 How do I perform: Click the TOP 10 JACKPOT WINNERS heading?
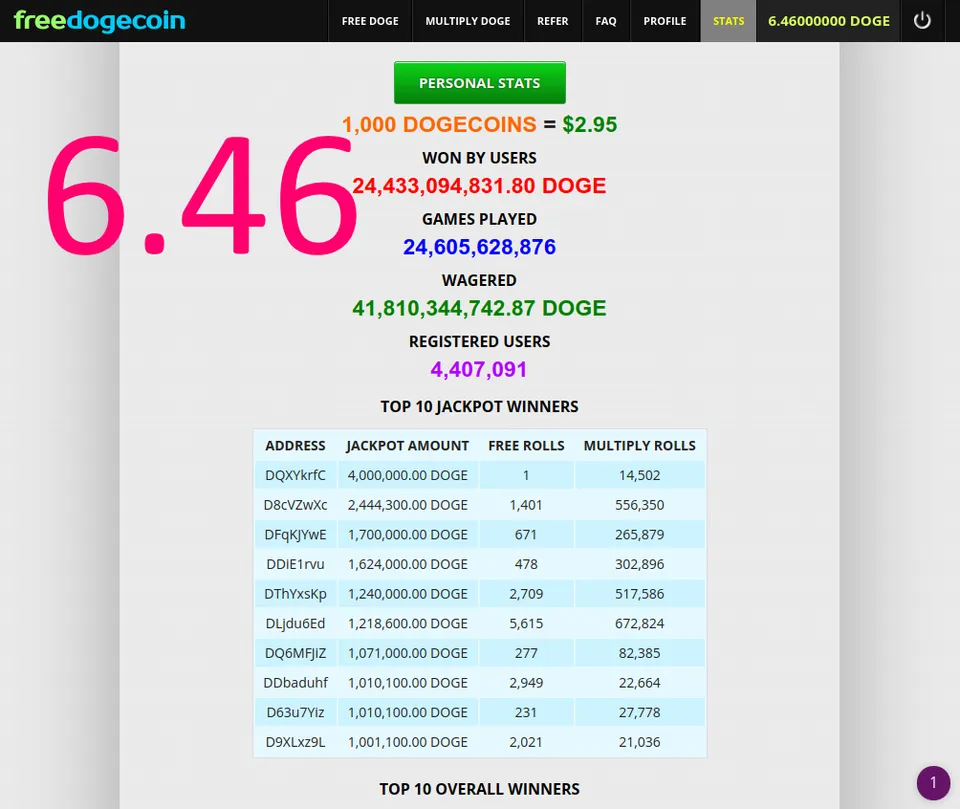(x=479, y=407)
